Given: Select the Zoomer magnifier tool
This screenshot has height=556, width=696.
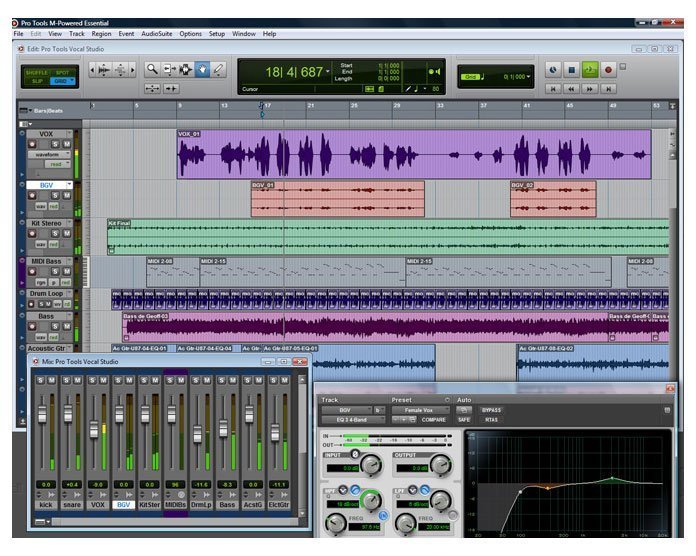Looking at the screenshot, I should pos(152,69).
